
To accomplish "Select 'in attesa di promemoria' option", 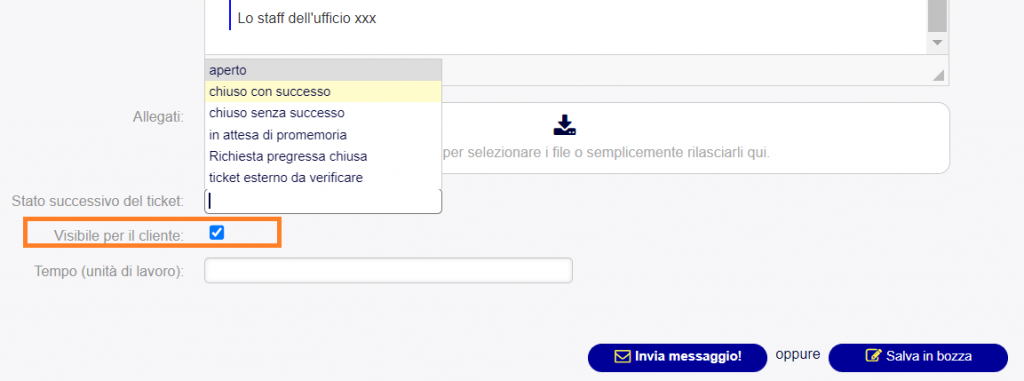I will pyautogui.click(x=323, y=135).
